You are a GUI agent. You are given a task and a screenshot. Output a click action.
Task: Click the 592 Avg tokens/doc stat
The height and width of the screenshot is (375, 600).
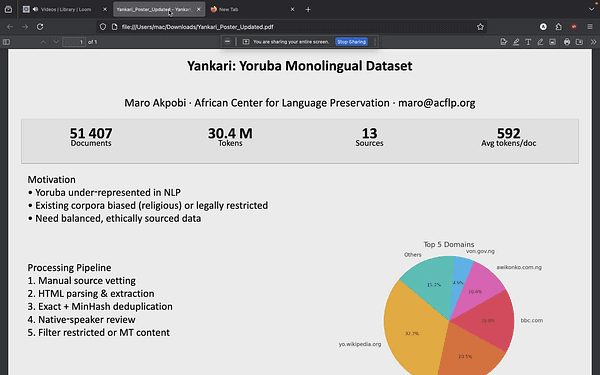click(509, 137)
